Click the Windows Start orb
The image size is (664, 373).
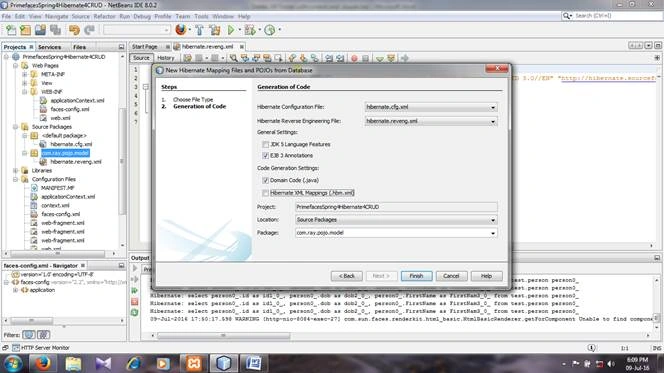click(x=13, y=363)
